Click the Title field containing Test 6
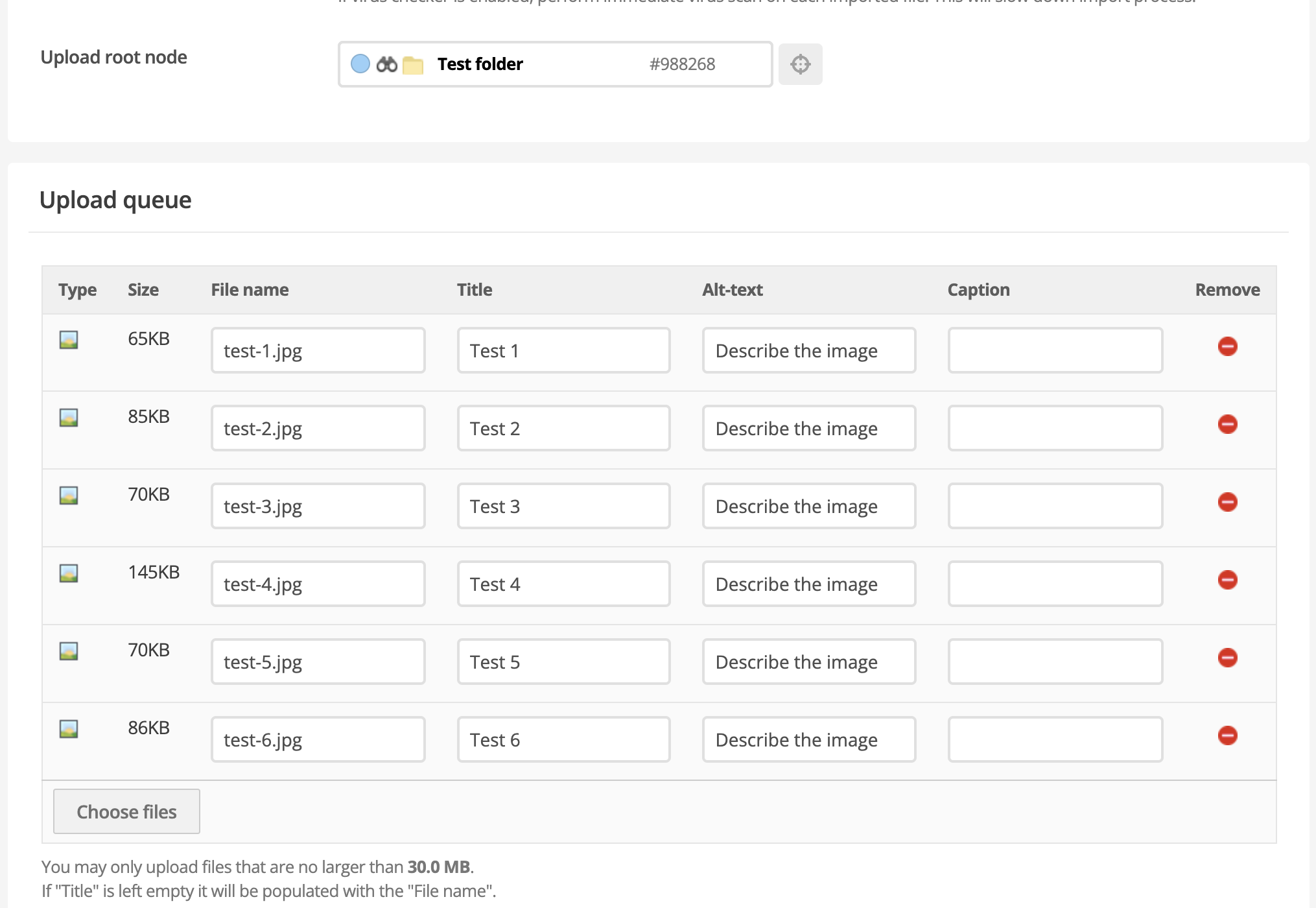Image resolution: width=1316 pixels, height=908 pixels. coord(563,739)
